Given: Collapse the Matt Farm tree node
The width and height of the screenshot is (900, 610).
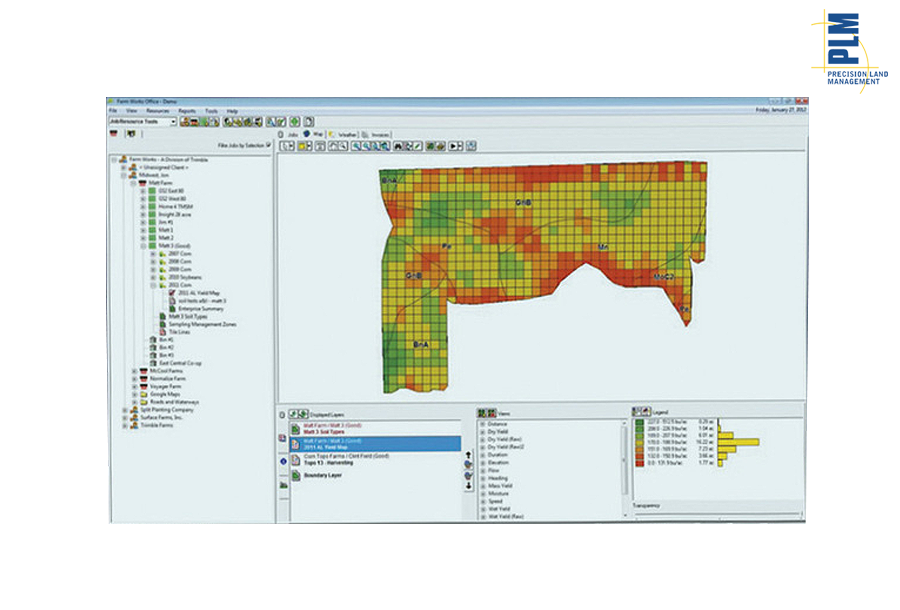Looking at the screenshot, I should [133, 183].
